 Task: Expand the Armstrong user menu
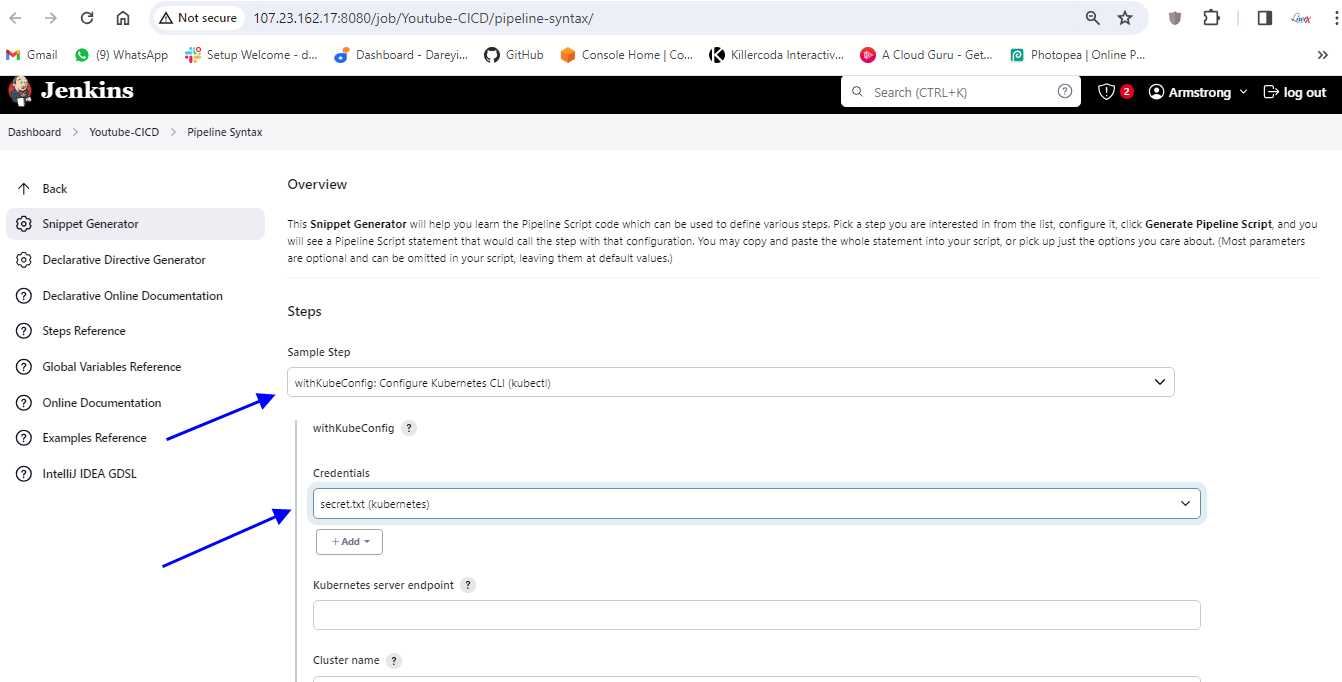coord(1198,92)
